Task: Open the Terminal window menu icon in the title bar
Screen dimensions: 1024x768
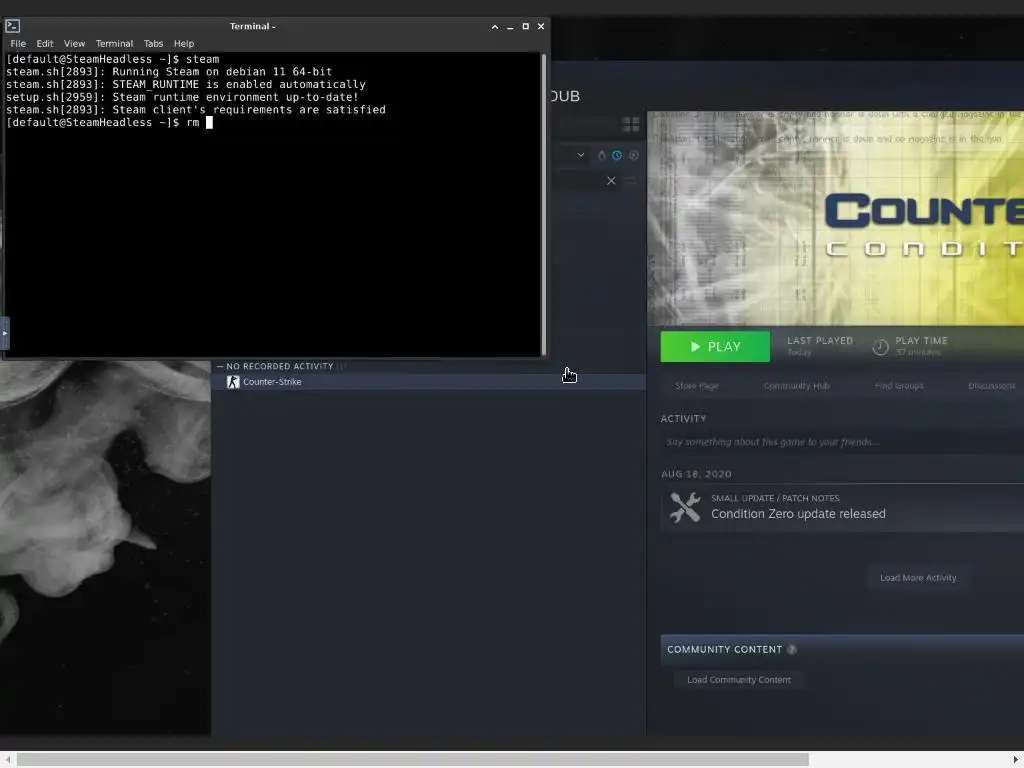Action: click(x=12, y=26)
